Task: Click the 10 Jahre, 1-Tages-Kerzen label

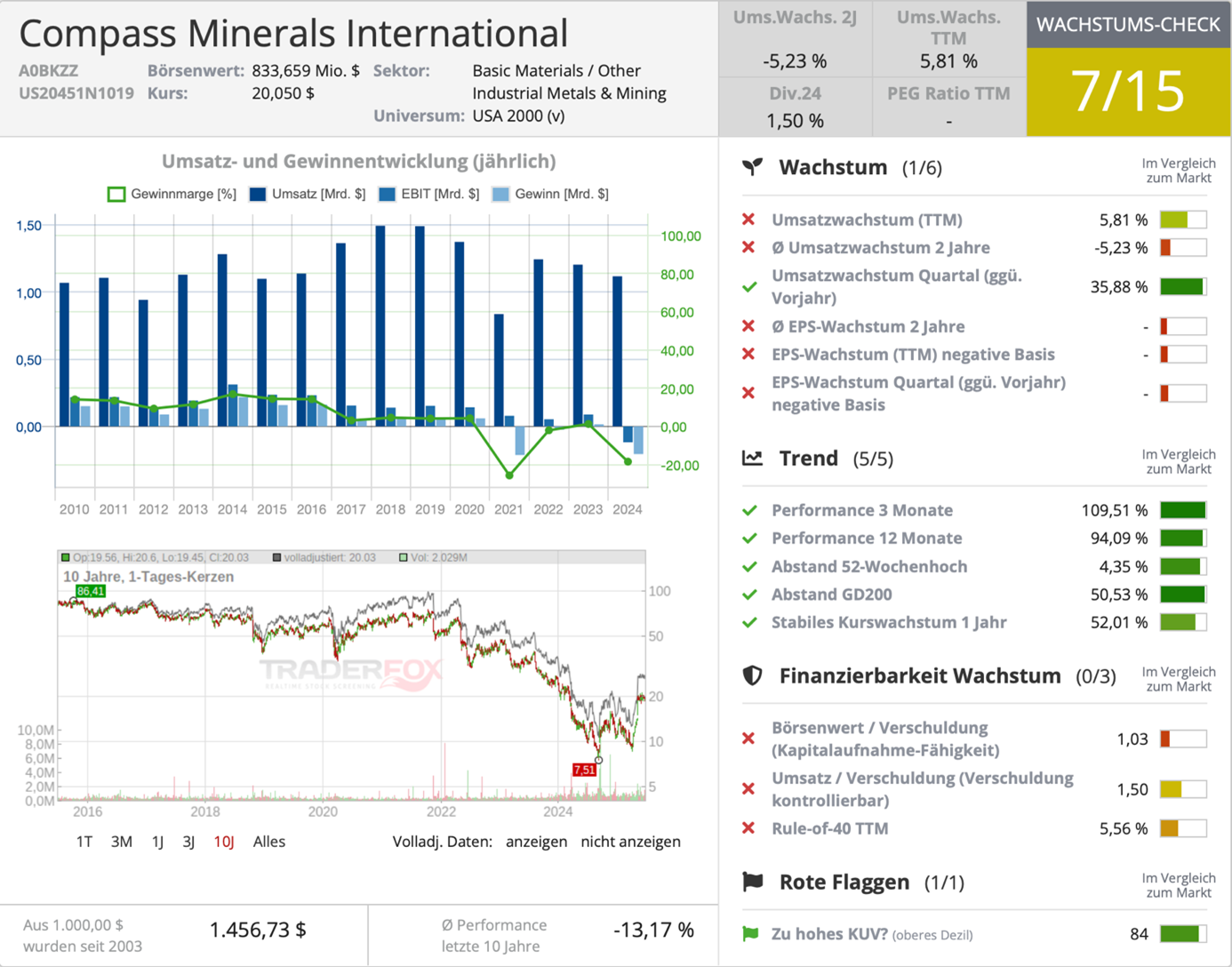Action: click(148, 577)
